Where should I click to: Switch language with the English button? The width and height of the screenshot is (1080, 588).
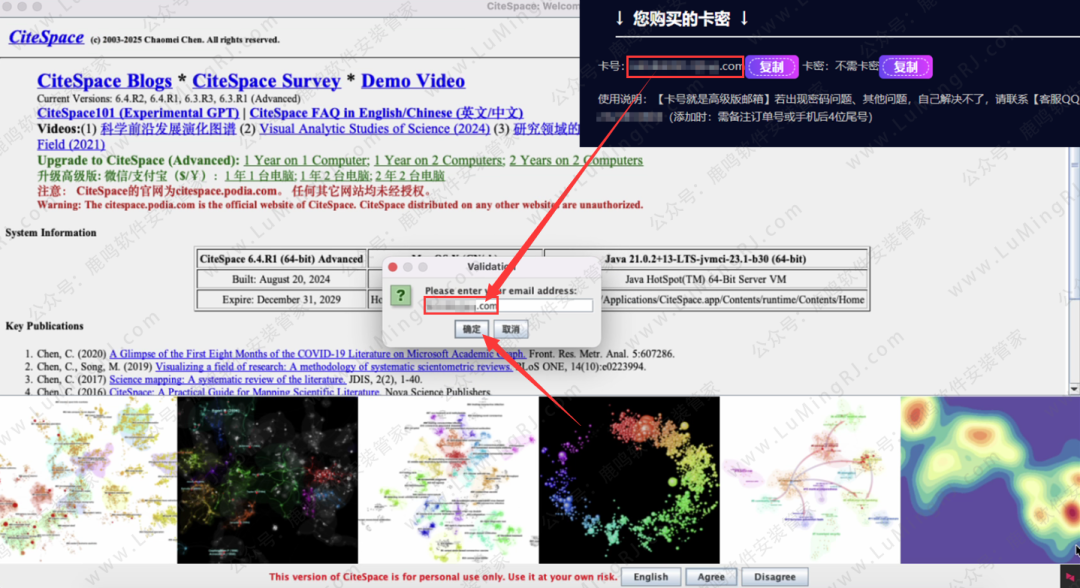[651, 577]
